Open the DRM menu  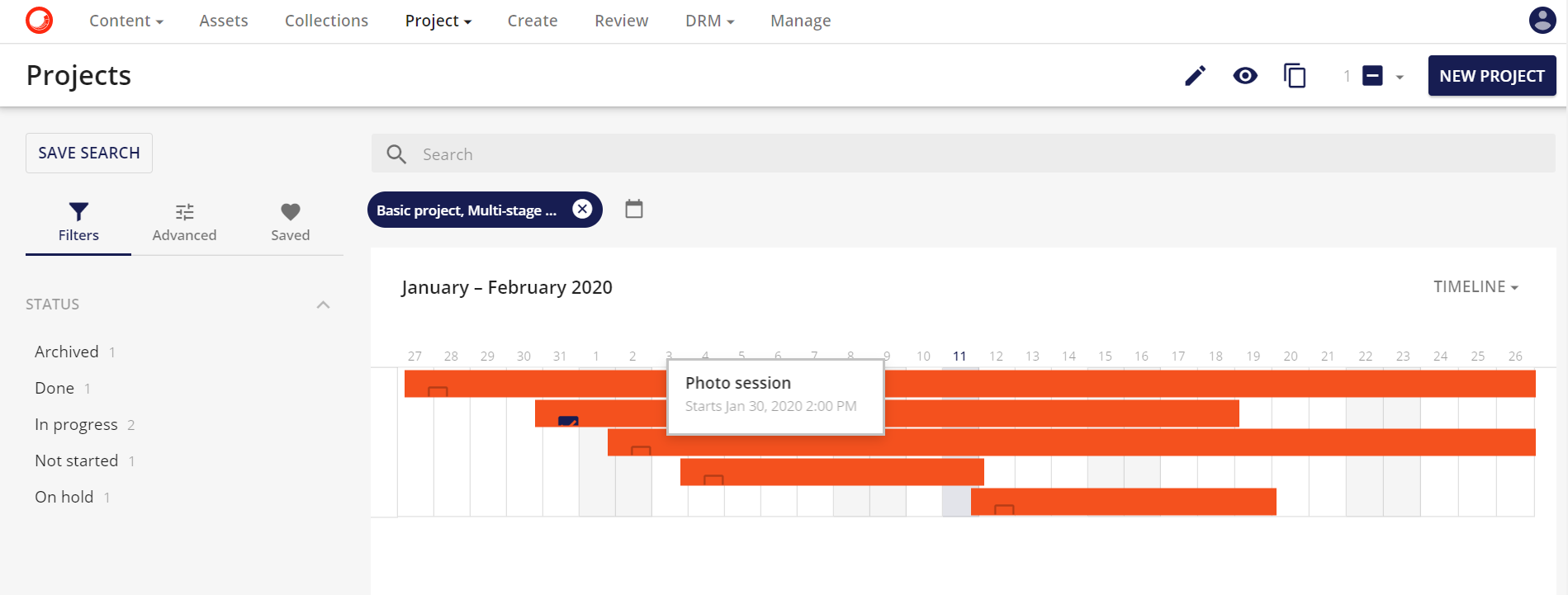pos(708,20)
